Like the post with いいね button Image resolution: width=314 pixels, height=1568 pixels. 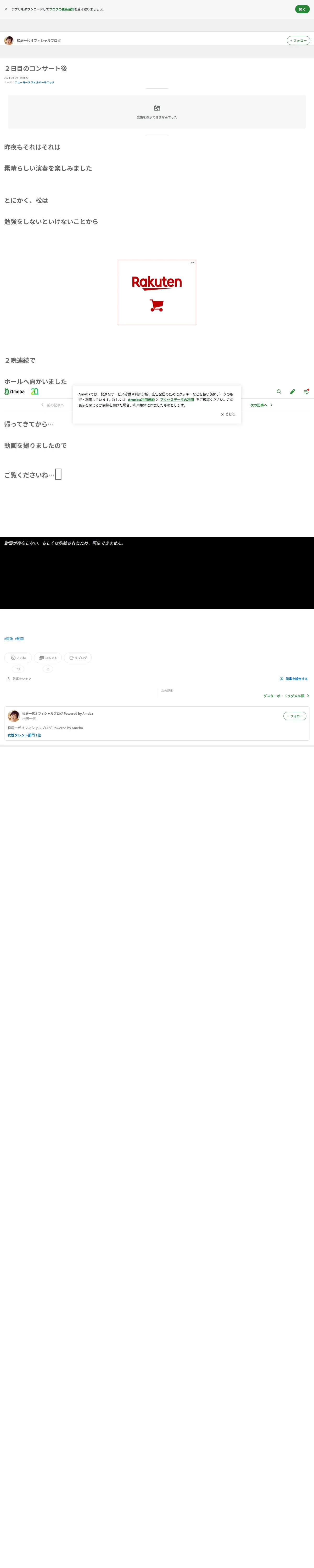point(18,658)
